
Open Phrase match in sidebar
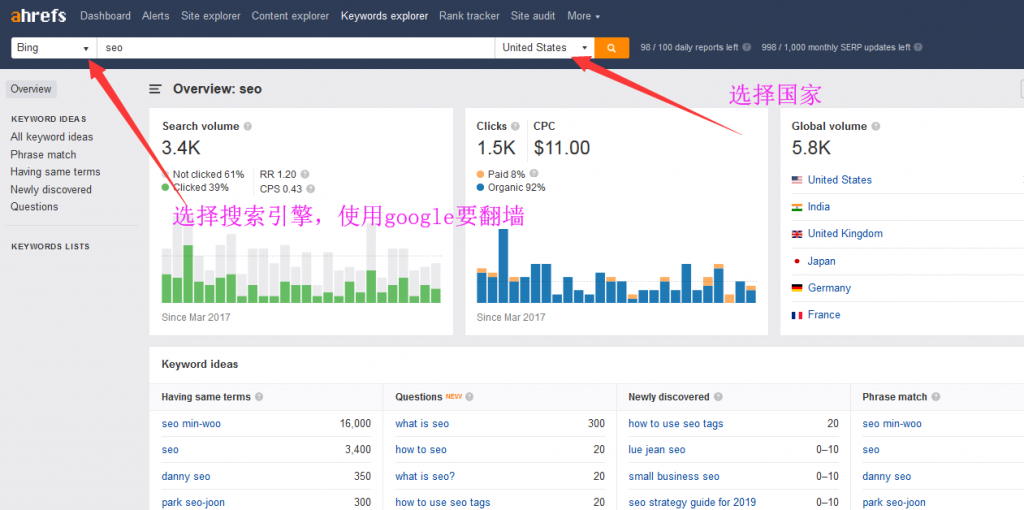point(43,155)
